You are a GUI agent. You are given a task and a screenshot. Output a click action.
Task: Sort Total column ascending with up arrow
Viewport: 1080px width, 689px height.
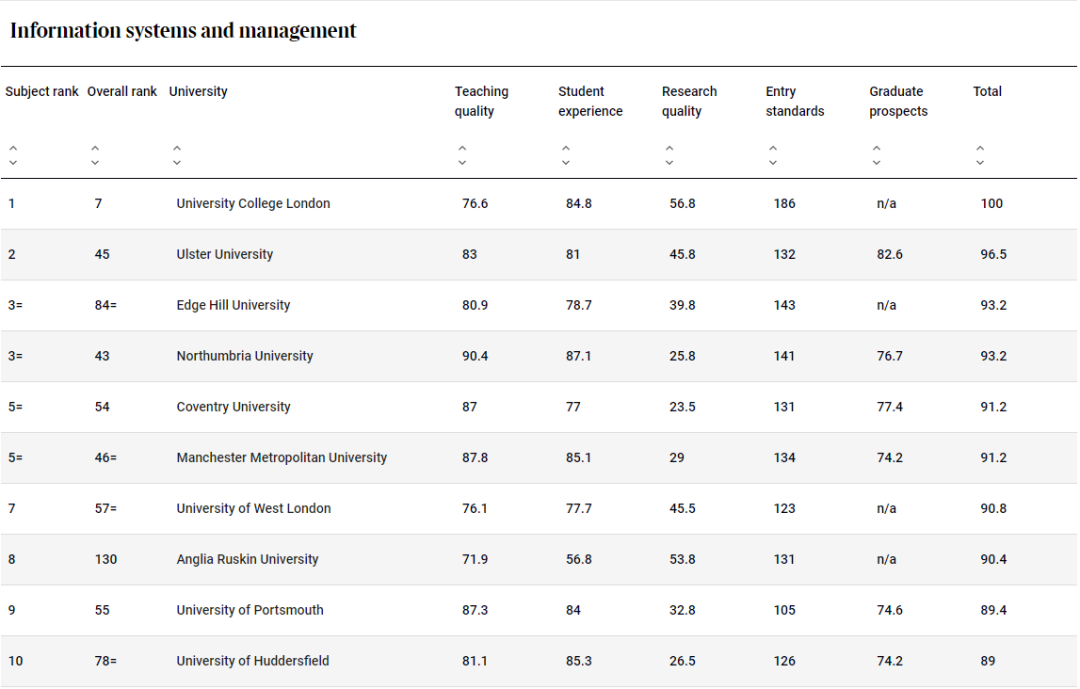tap(980, 149)
